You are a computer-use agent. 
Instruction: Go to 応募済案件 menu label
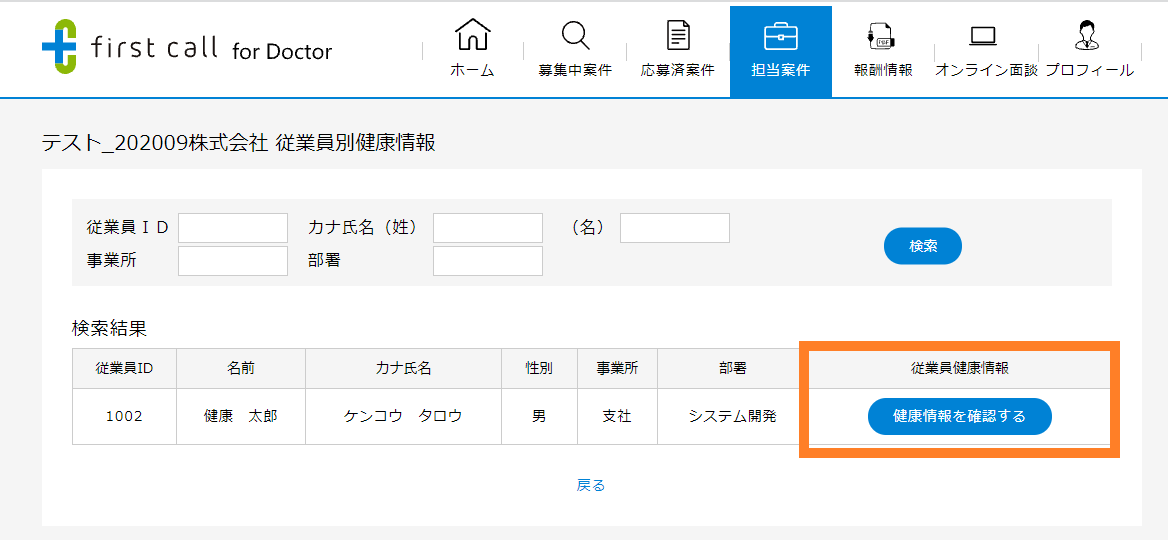point(677,71)
